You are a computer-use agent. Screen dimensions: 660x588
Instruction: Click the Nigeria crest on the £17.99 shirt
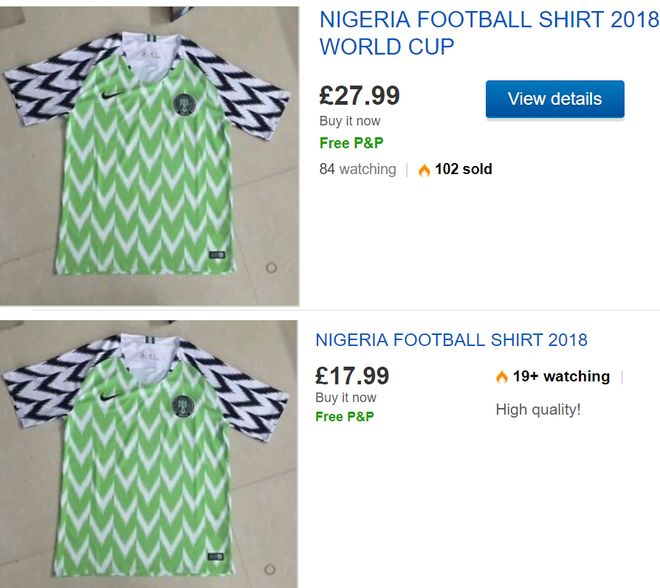click(x=183, y=407)
